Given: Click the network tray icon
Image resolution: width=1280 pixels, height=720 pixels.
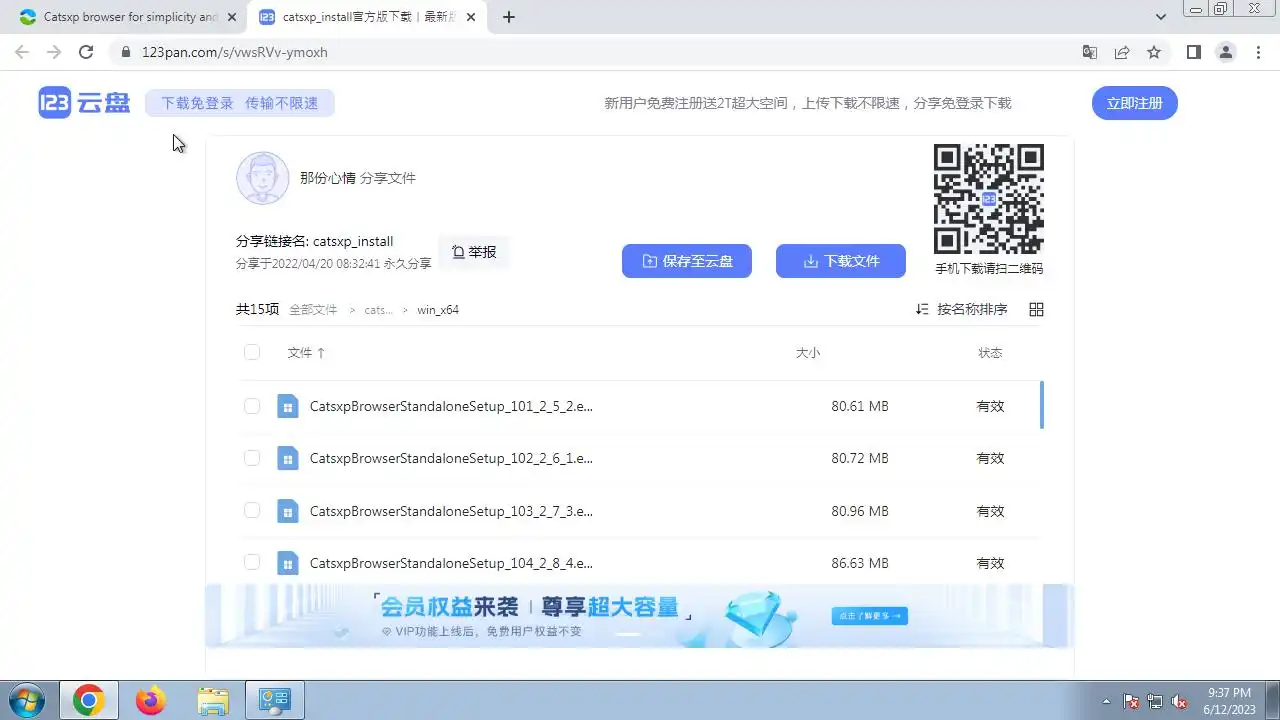Looking at the screenshot, I should [1155, 701].
